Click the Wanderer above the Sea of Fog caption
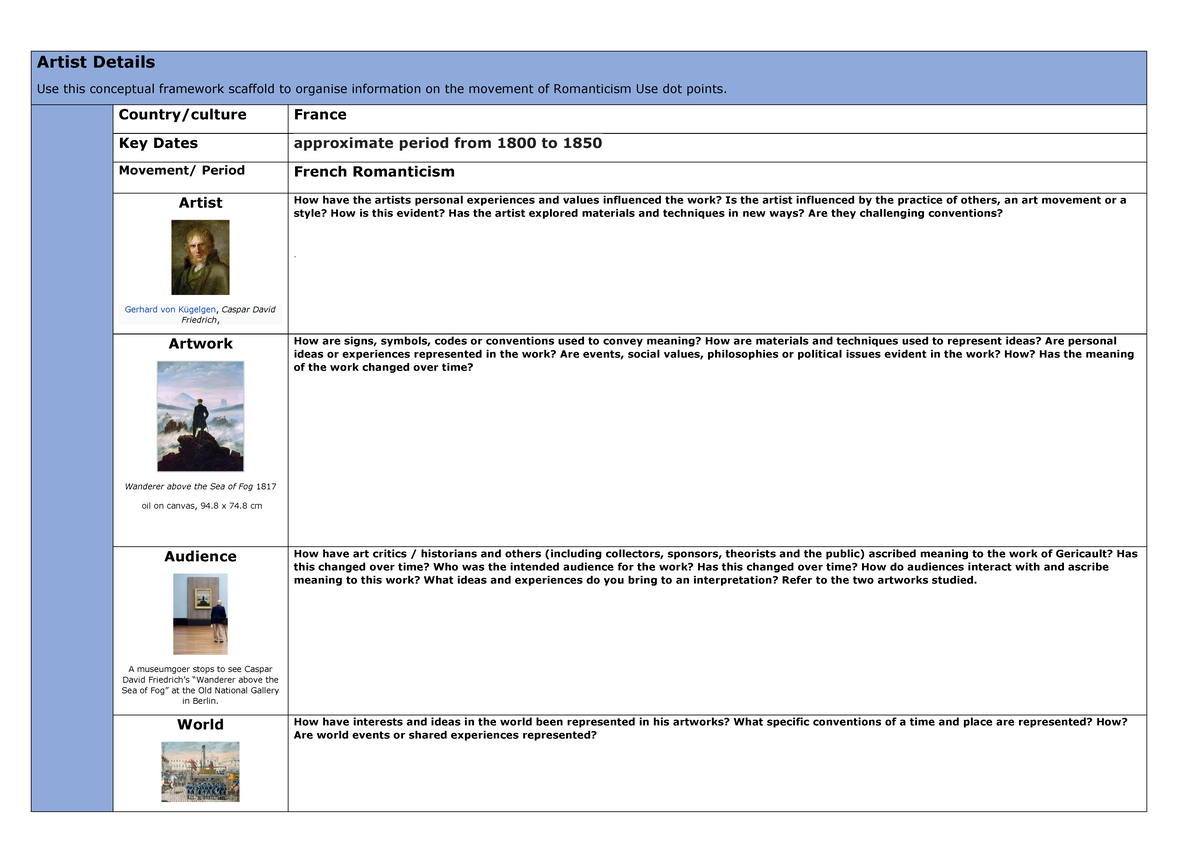This screenshot has height=849, width=1200. pyautogui.click(x=201, y=486)
